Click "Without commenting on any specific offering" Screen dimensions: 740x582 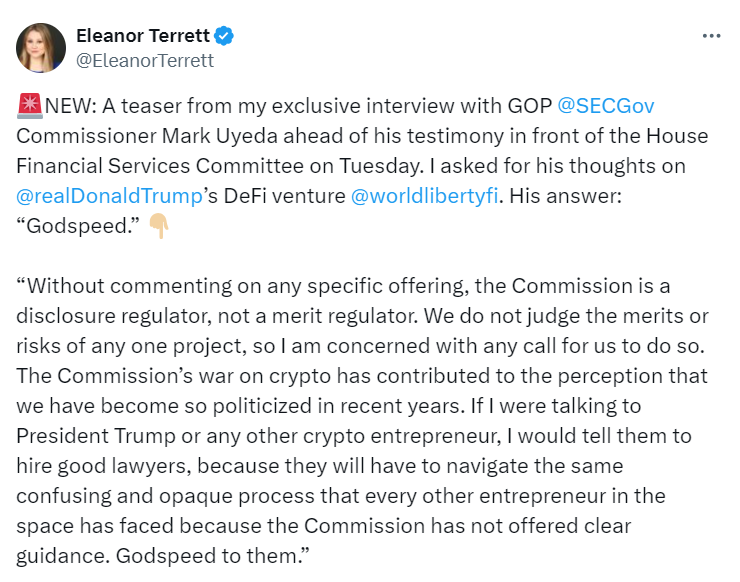(232, 286)
